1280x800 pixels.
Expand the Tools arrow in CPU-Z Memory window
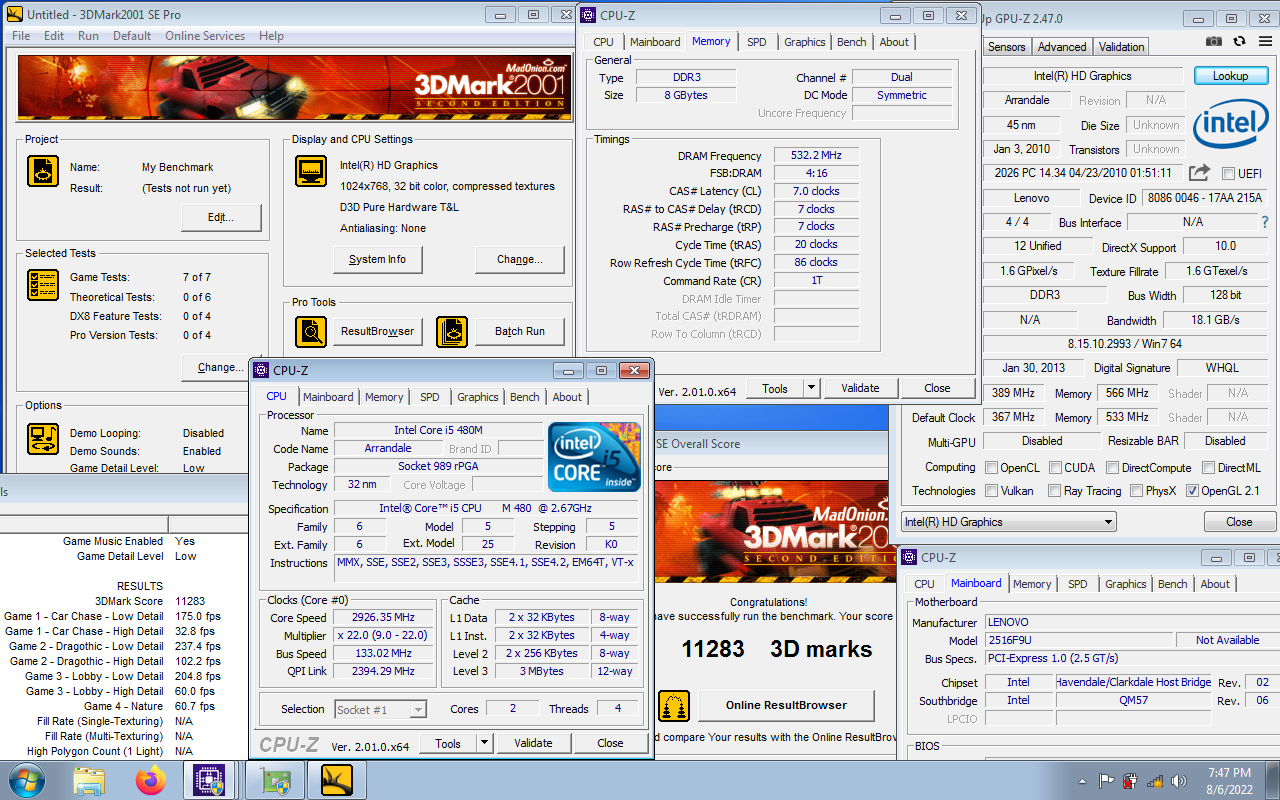click(812, 389)
